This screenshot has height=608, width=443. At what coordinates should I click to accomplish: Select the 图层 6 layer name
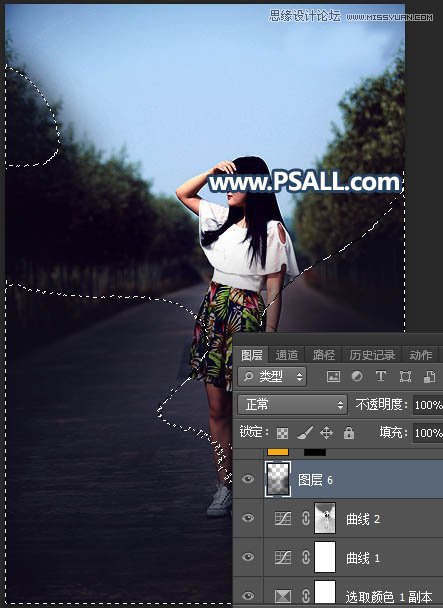pos(315,480)
